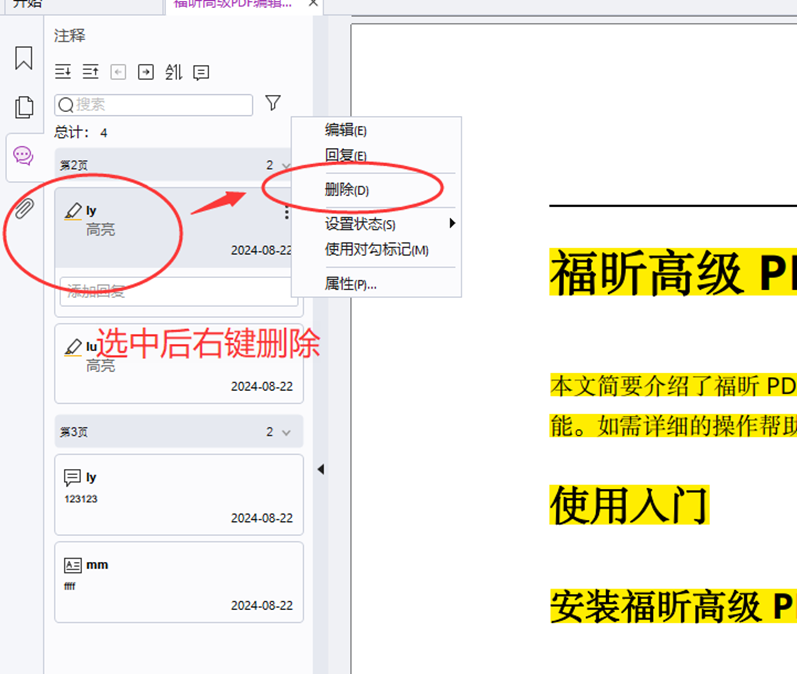Viewport: 797px width, 674px height.
Task: Choose 删除(D) from context menu
Action: pyautogui.click(x=376, y=190)
